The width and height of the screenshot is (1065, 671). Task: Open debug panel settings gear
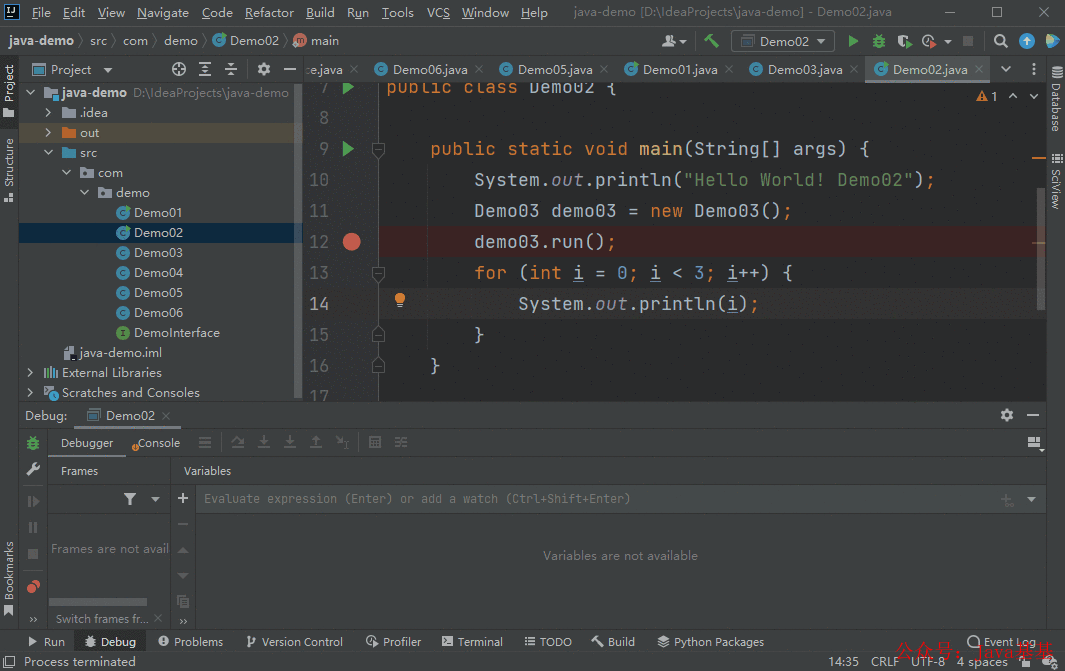(1007, 415)
